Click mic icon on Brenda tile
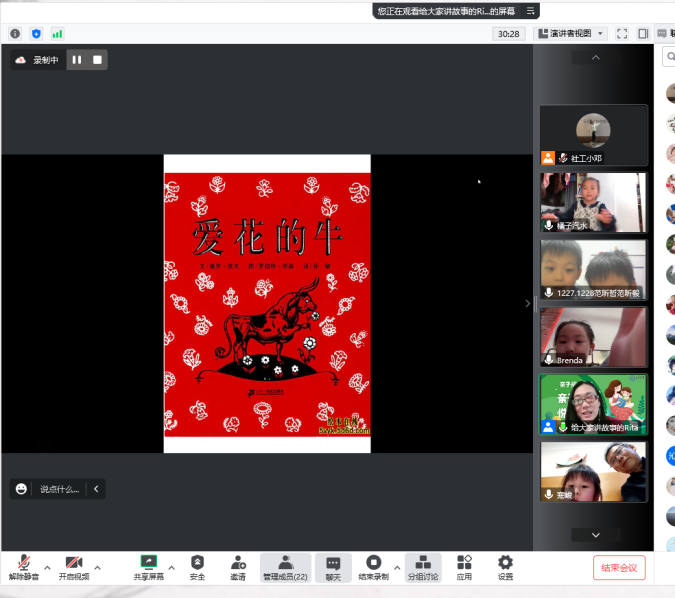 (549, 359)
